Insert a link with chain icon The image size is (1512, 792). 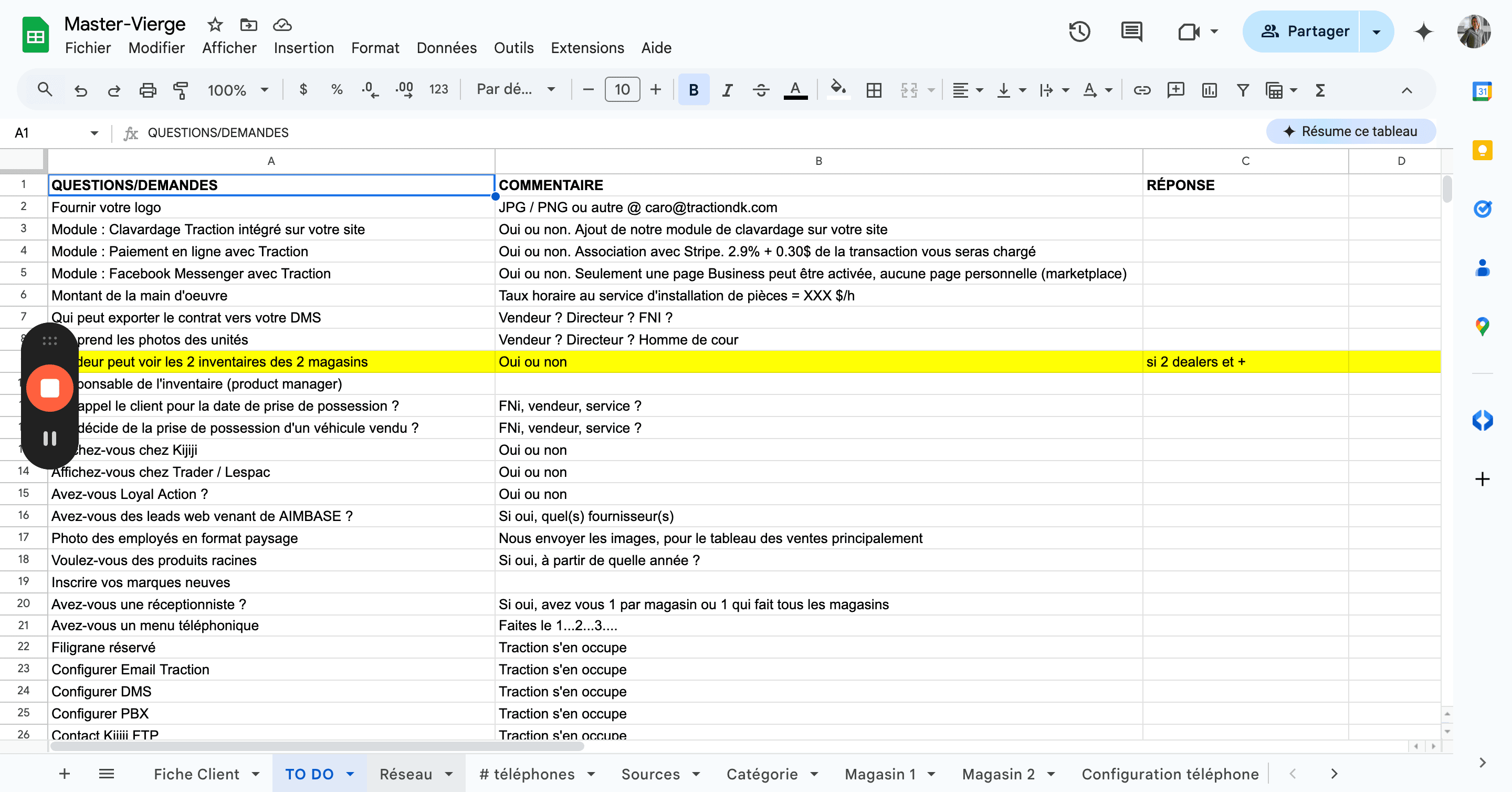click(x=1142, y=90)
